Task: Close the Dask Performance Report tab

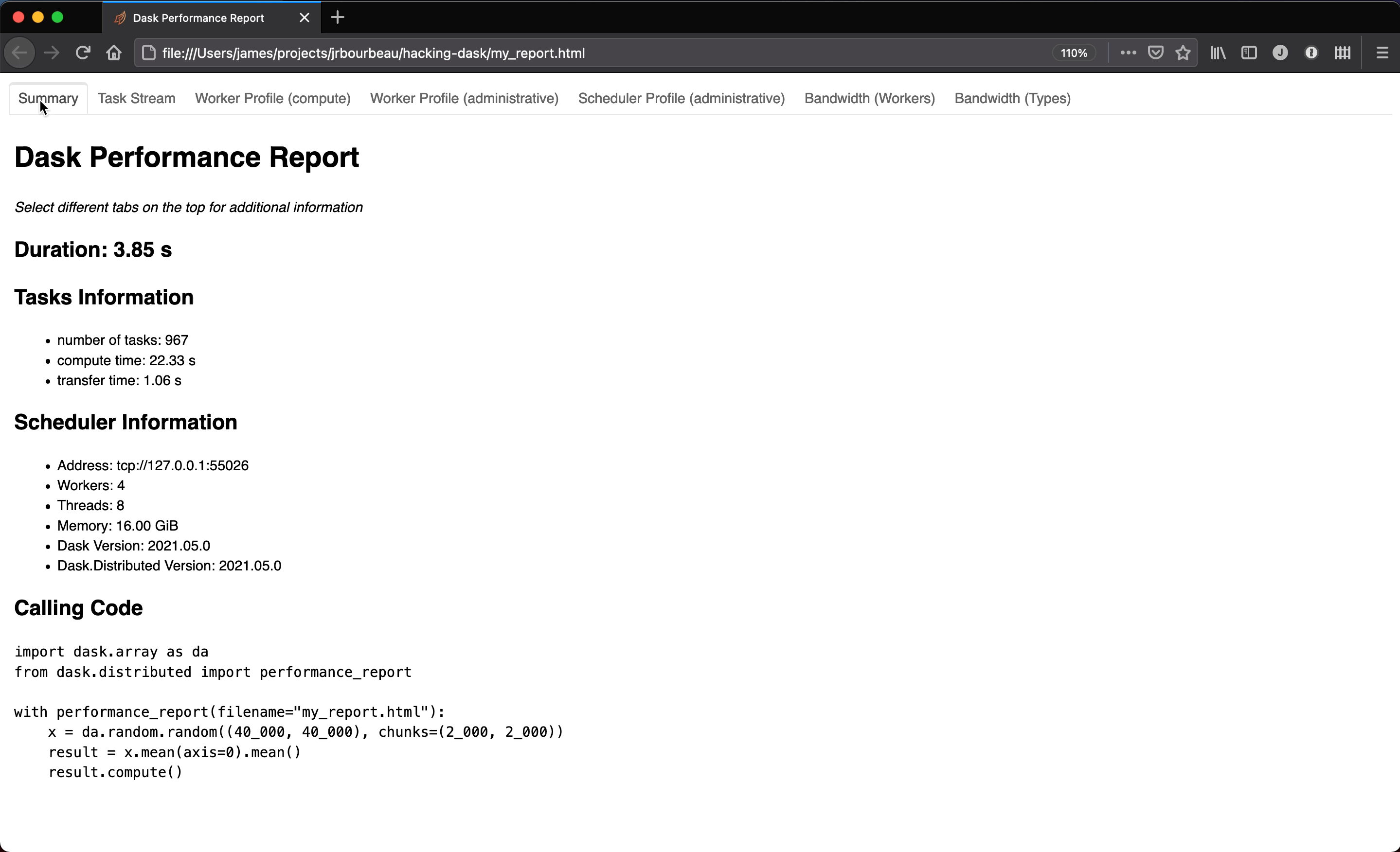Action: point(305,18)
